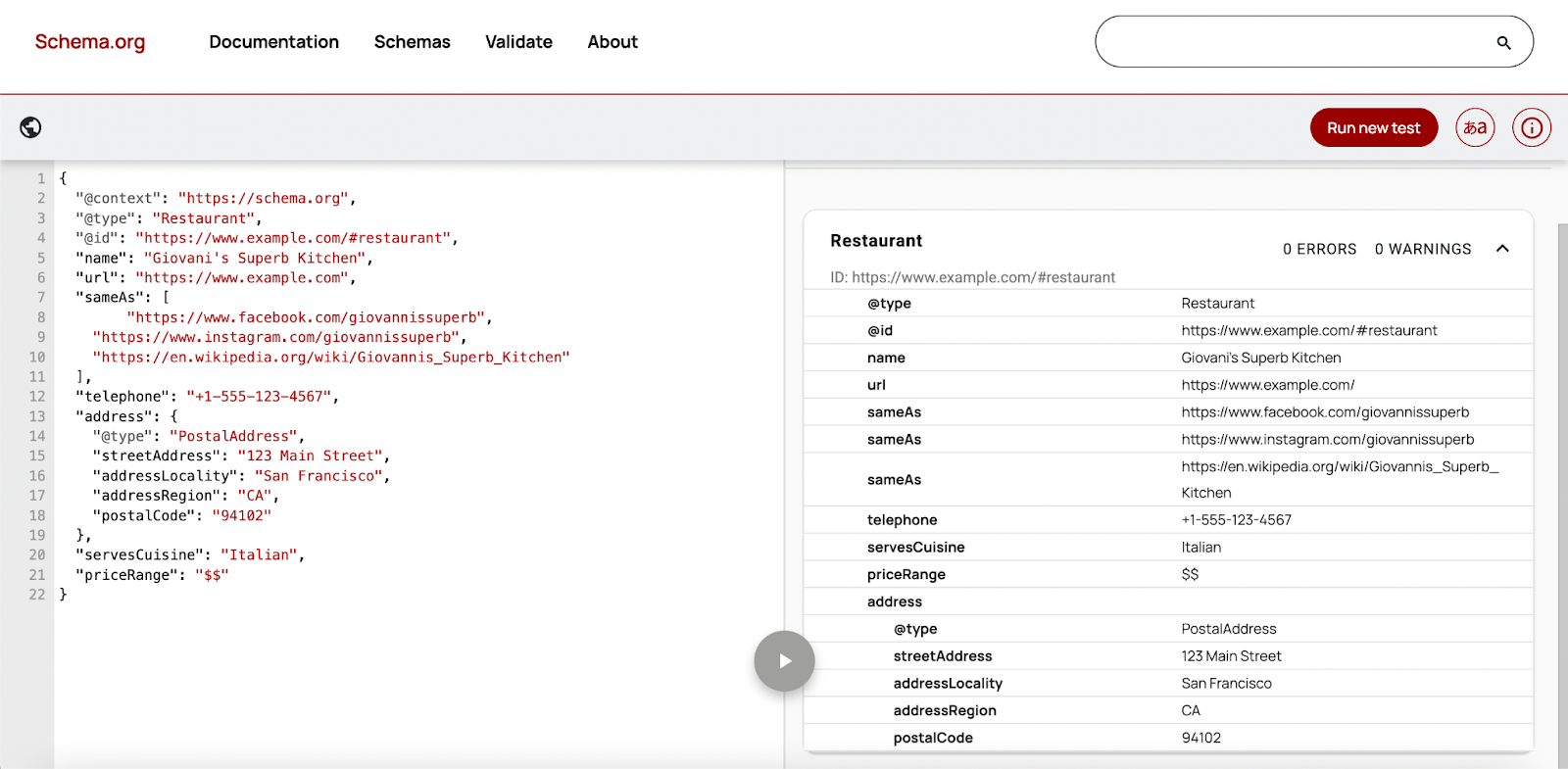Click "Restaurant" string on code line 3

(204, 218)
